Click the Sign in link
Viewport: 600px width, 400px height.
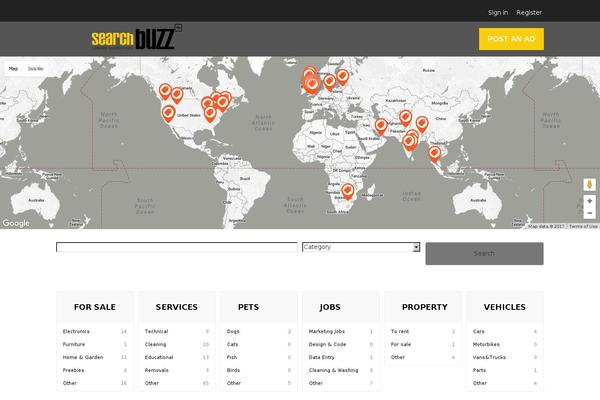pyautogui.click(x=498, y=12)
